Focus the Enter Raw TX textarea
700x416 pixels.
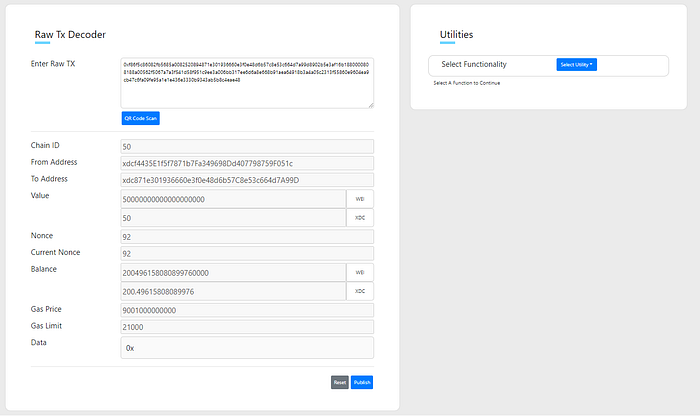pyautogui.click(x=247, y=83)
